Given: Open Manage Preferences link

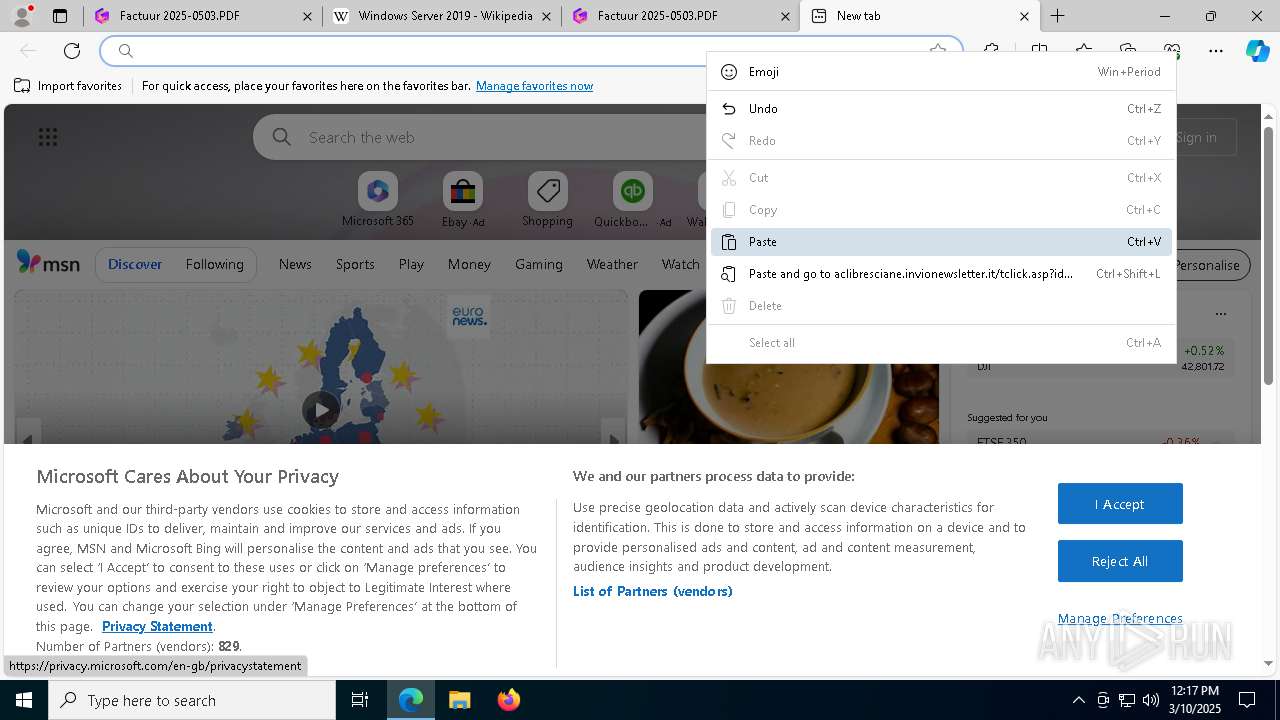Looking at the screenshot, I should [1120, 618].
